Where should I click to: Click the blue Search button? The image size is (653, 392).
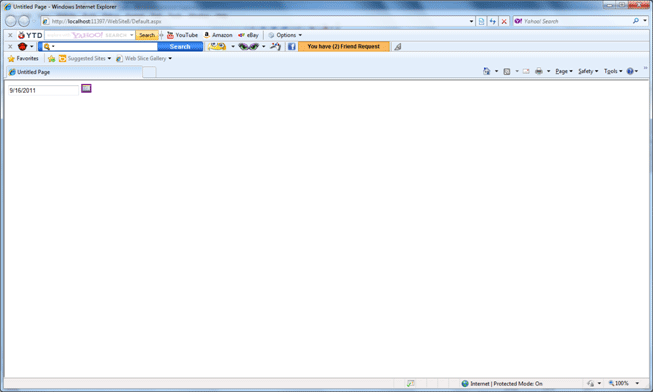[x=180, y=47]
